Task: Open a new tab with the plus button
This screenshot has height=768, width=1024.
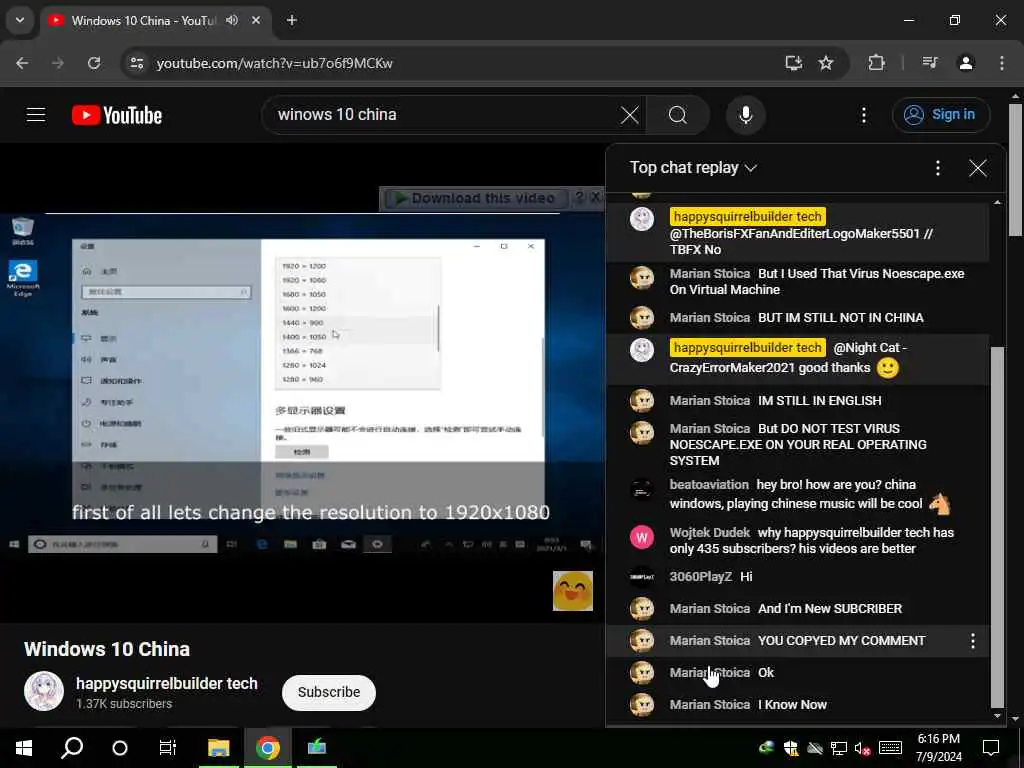Action: (292, 20)
